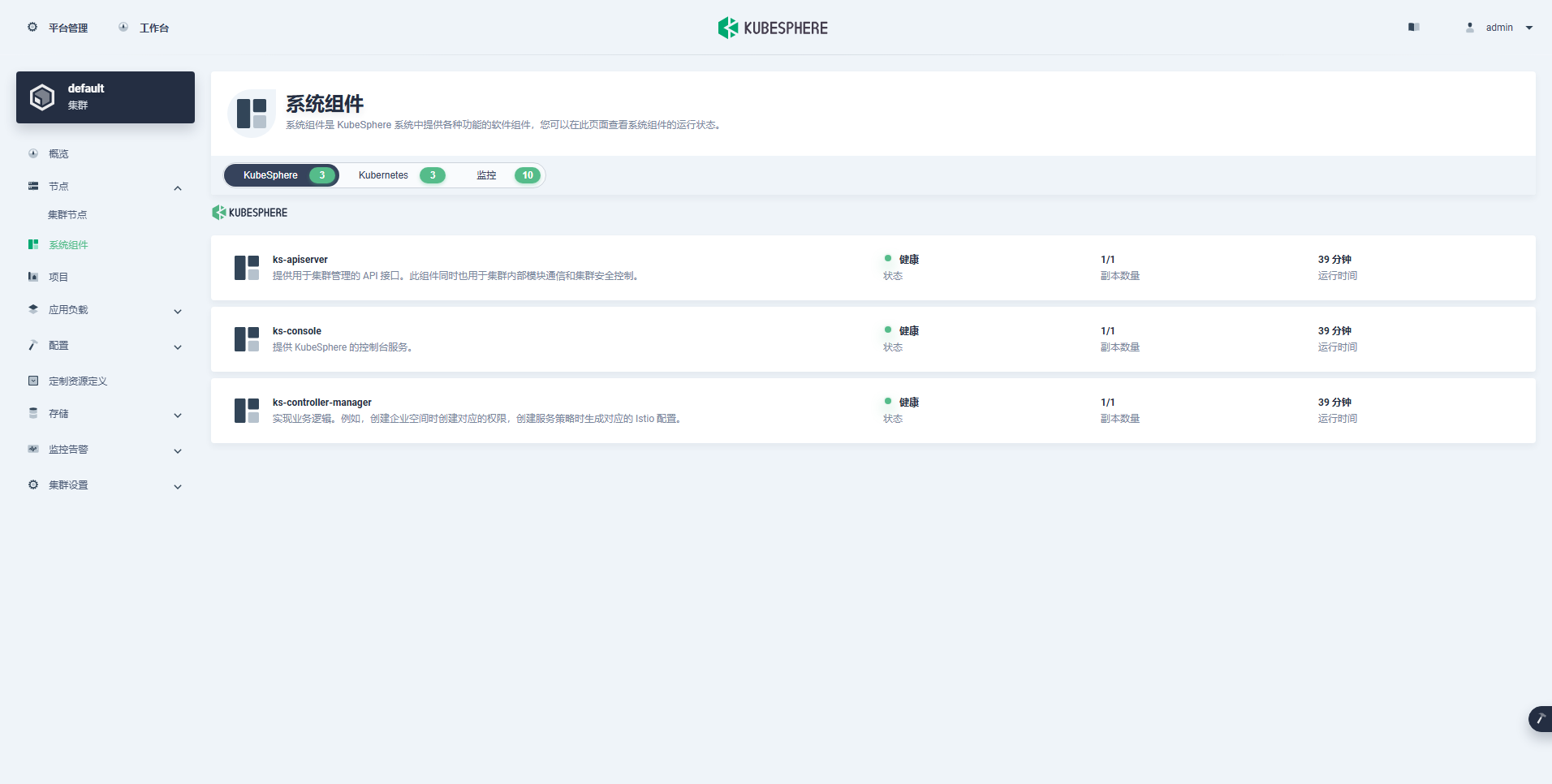The height and width of the screenshot is (784, 1552).
Task: Open 集群节点 submenu item
Action: tap(67, 215)
